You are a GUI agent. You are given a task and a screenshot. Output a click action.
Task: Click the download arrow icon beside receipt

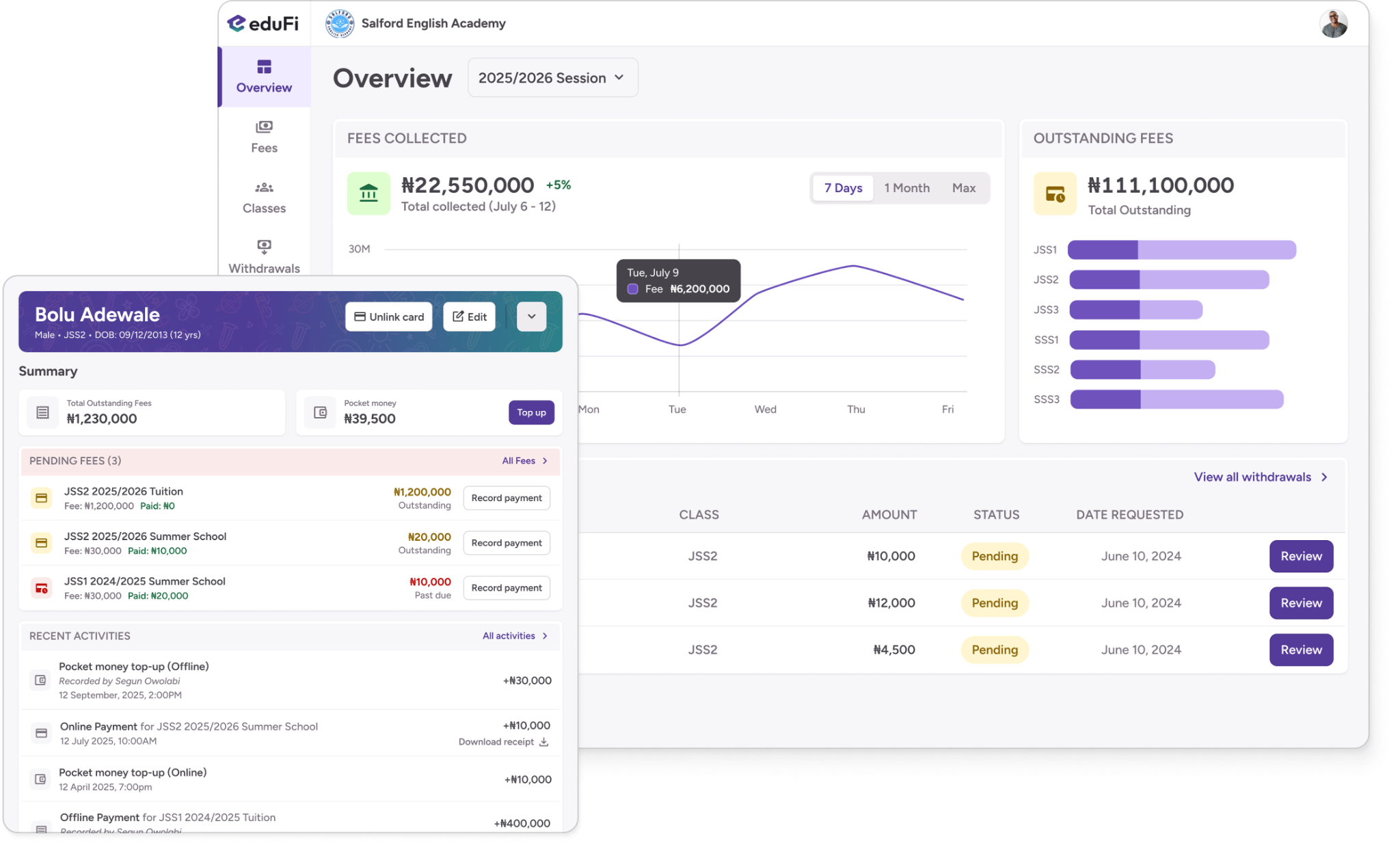pos(543,742)
